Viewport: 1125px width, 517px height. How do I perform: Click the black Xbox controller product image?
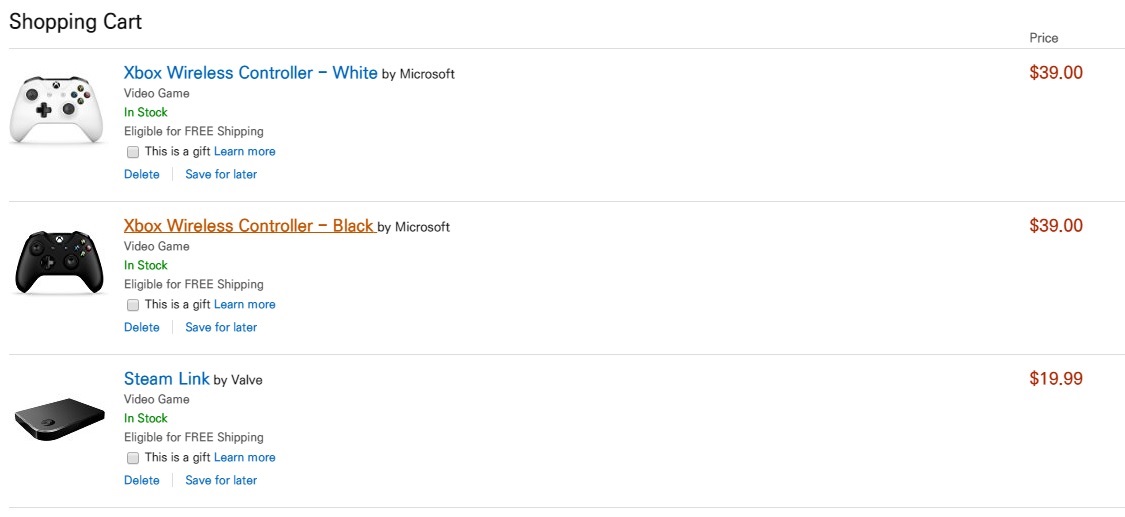click(59, 262)
